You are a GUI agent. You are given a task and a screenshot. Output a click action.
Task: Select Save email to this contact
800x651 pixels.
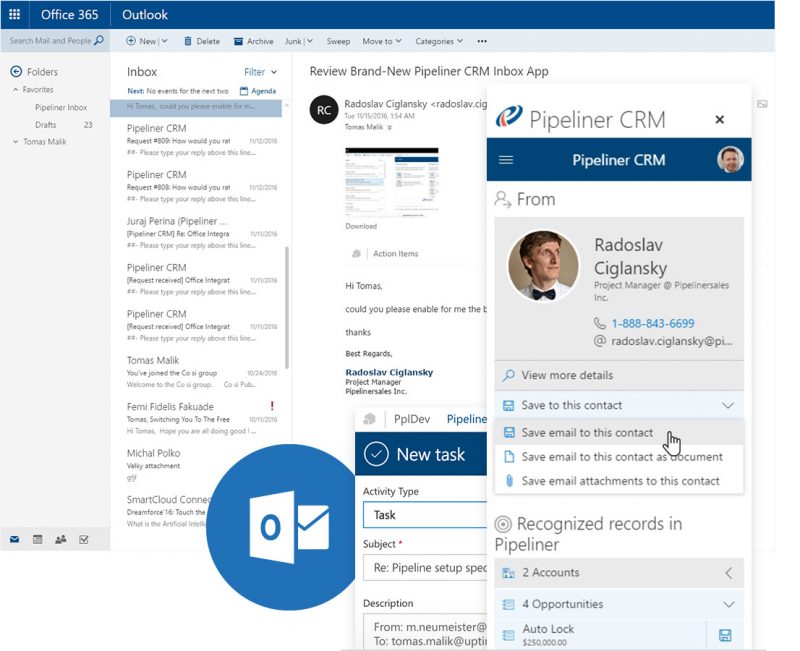point(619,432)
